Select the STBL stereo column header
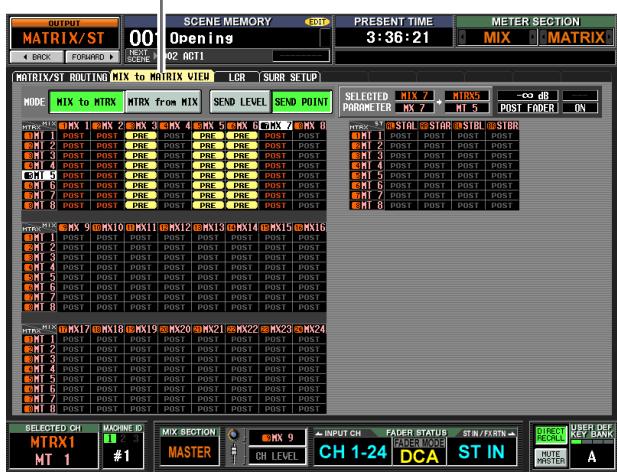The image size is (617, 473). pos(468,126)
